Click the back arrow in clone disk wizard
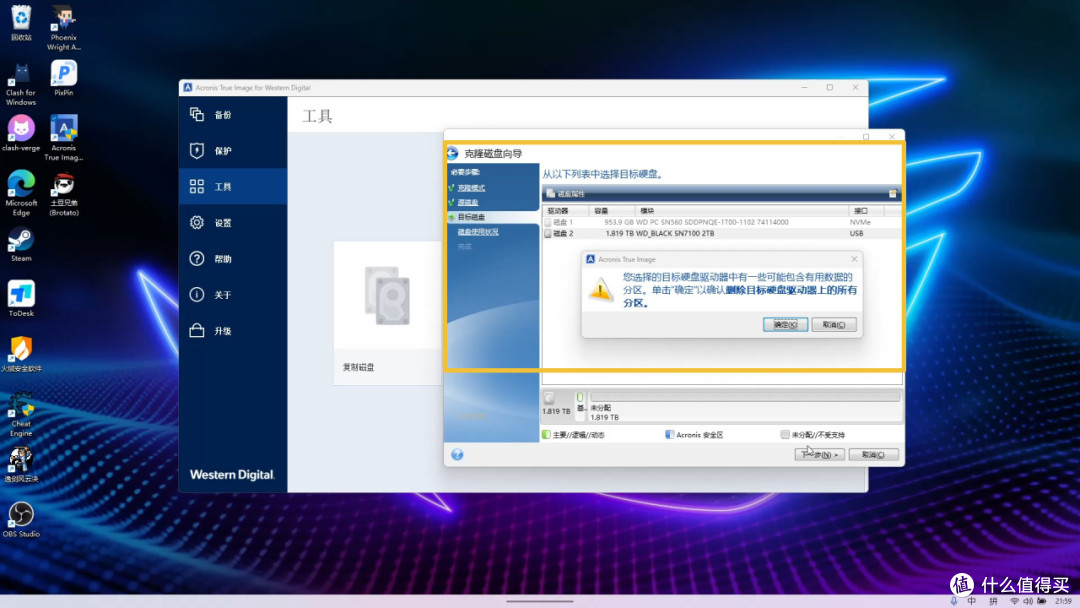 tap(453, 154)
